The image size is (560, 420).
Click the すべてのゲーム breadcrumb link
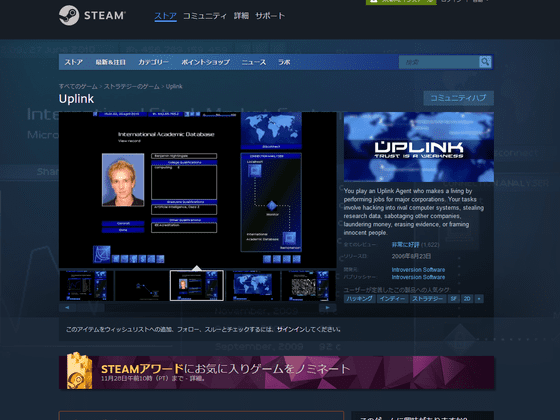pyautogui.click(x=78, y=86)
